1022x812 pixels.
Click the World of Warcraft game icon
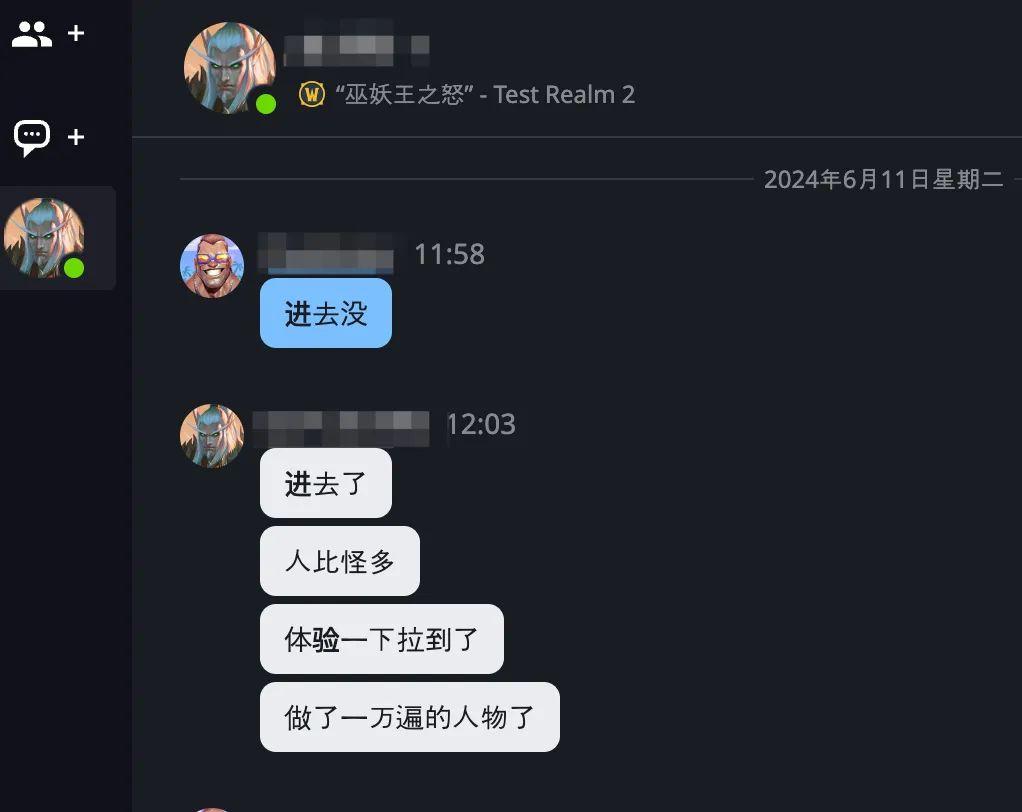[312, 94]
